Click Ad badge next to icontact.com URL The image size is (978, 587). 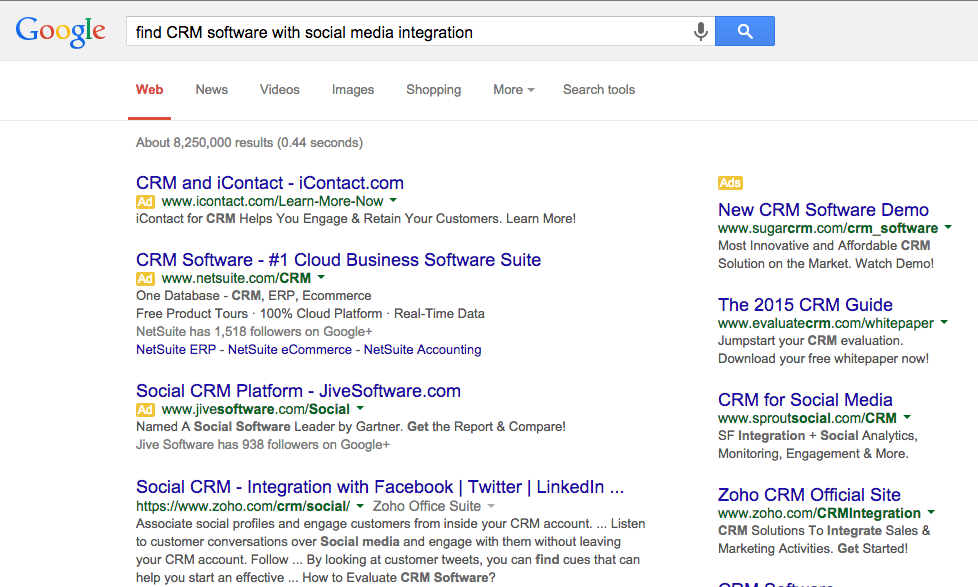coord(145,202)
